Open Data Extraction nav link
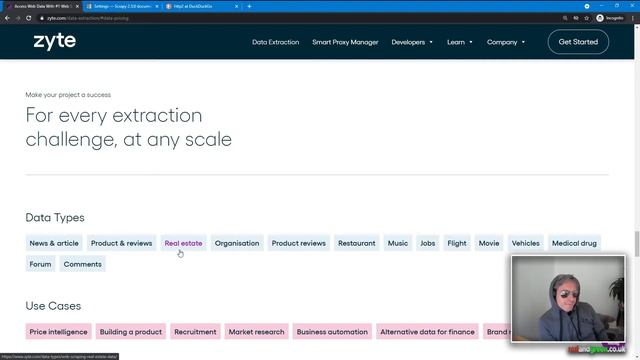The height and width of the screenshot is (360, 640). [x=276, y=42]
